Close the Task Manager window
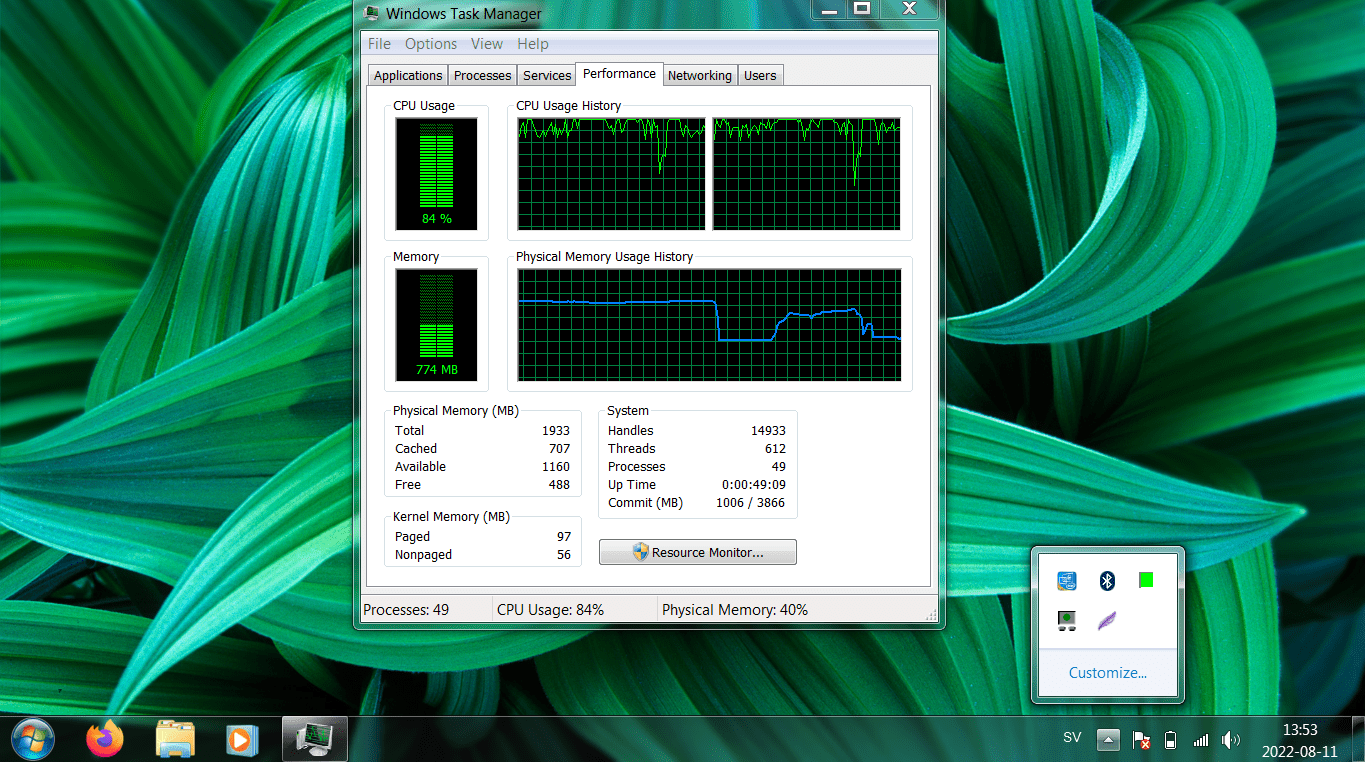Image resolution: width=1365 pixels, height=762 pixels. pos(909,9)
